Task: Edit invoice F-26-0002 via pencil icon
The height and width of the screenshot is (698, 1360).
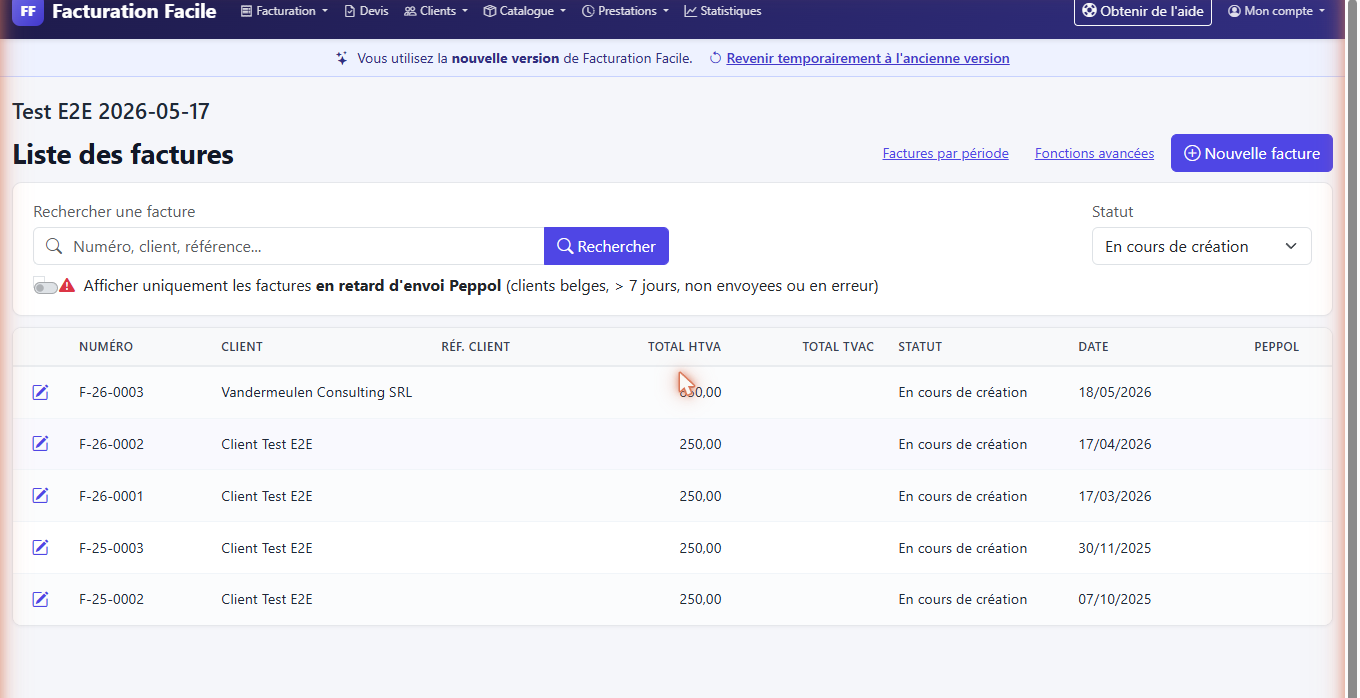Action: tap(40, 444)
